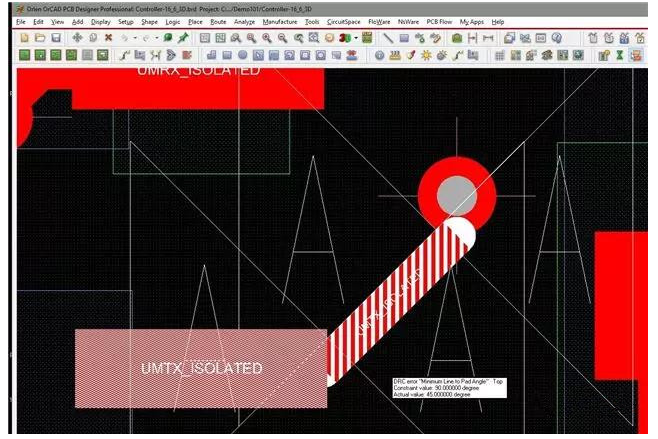Image resolution: width=658 pixels, height=439 pixels.
Task: Click the New file icon
Action: [24, 38]
